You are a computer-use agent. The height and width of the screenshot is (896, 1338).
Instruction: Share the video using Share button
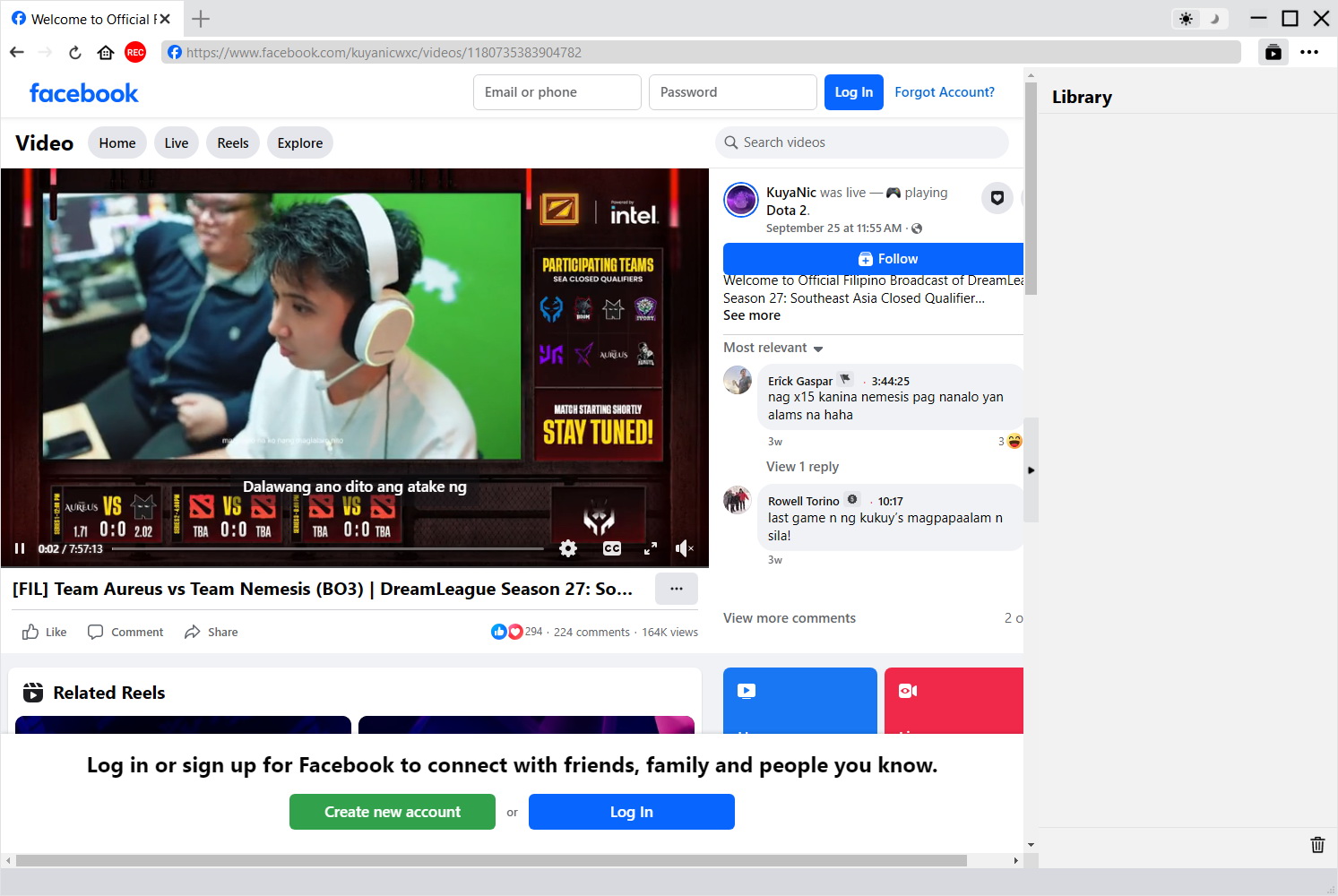pyautogui.click(x=211, y=632)
